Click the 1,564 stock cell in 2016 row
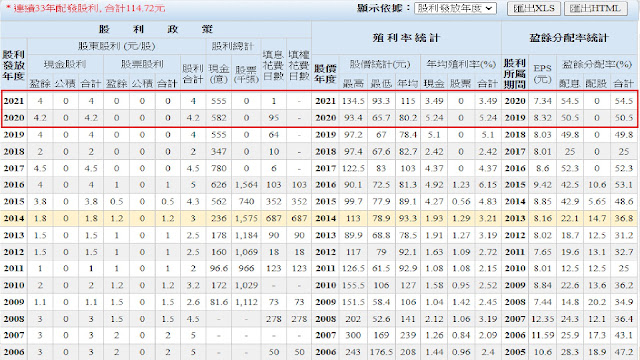640x360 pixels. (x=246, y=185)
